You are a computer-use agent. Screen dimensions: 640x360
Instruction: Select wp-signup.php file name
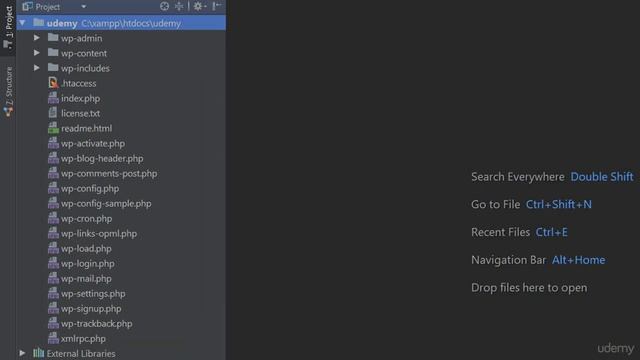tap(91, 309)
